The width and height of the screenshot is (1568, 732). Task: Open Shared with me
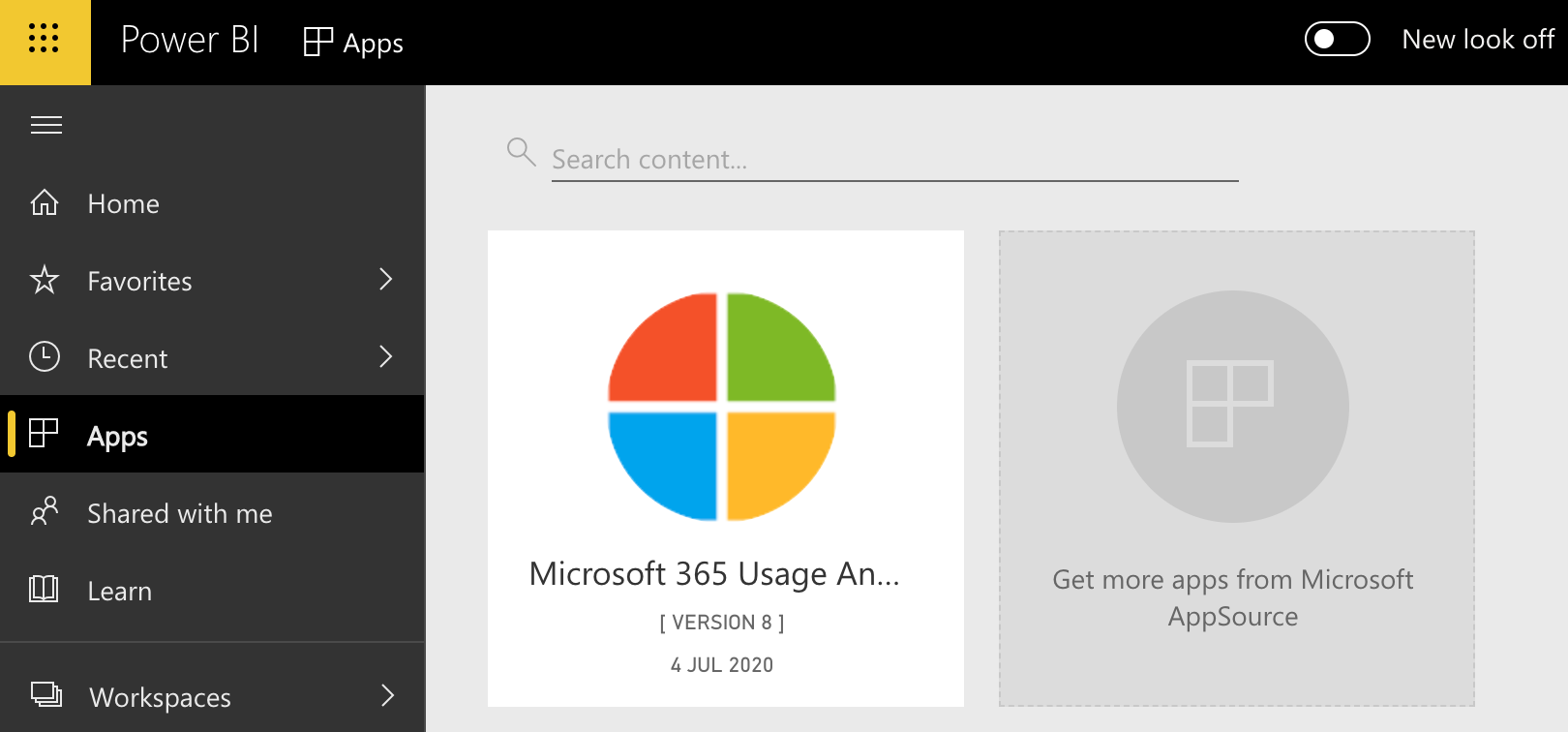point(212,512)
